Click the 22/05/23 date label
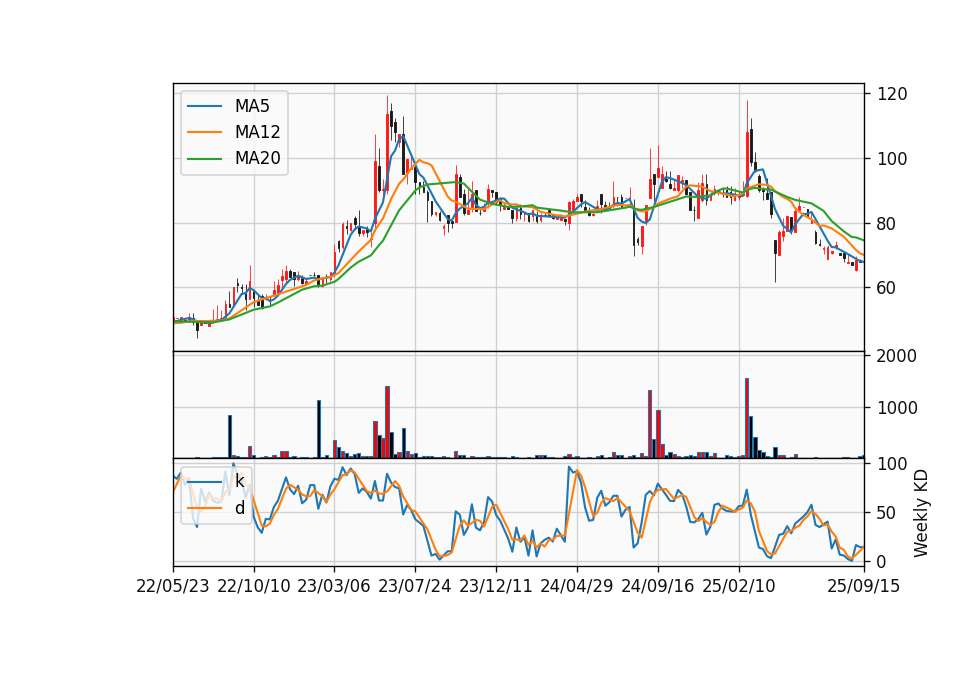This screenshot has height=690, width=960. [173, 586]
